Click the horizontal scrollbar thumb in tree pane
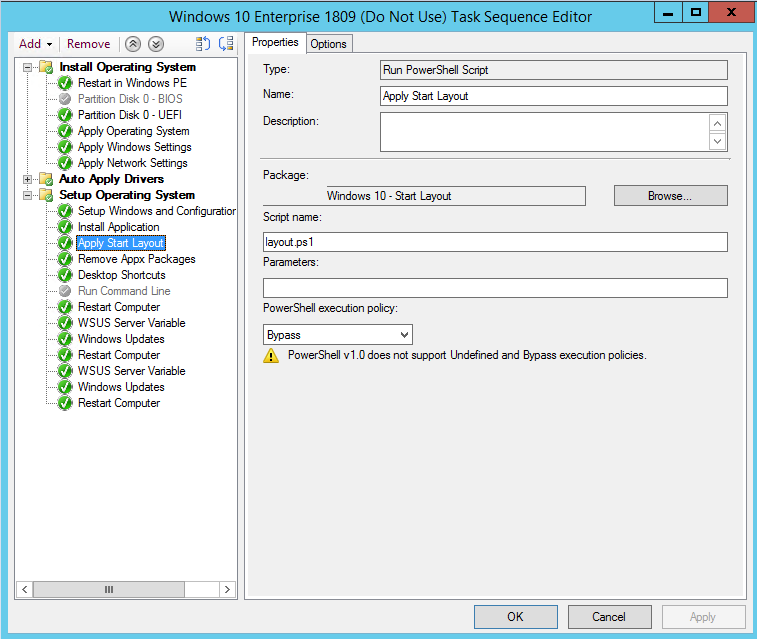The height and width of the screenshot is (639, 757). pyautogui.click(x=109, y=589)
